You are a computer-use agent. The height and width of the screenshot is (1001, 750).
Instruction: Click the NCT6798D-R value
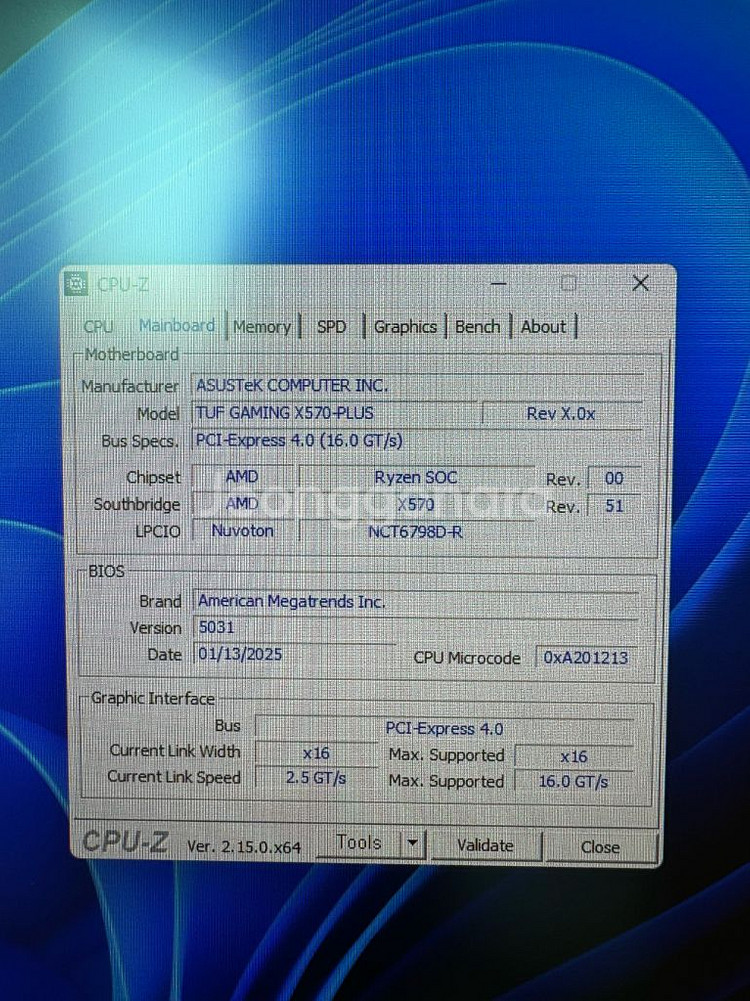click(416, 532)
